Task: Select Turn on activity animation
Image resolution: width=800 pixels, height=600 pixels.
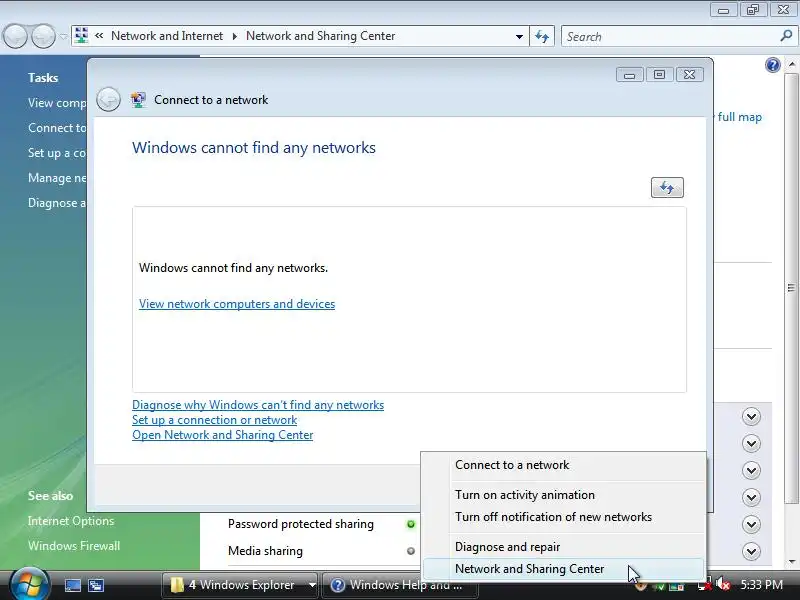Action: click(x=563, y=495)
